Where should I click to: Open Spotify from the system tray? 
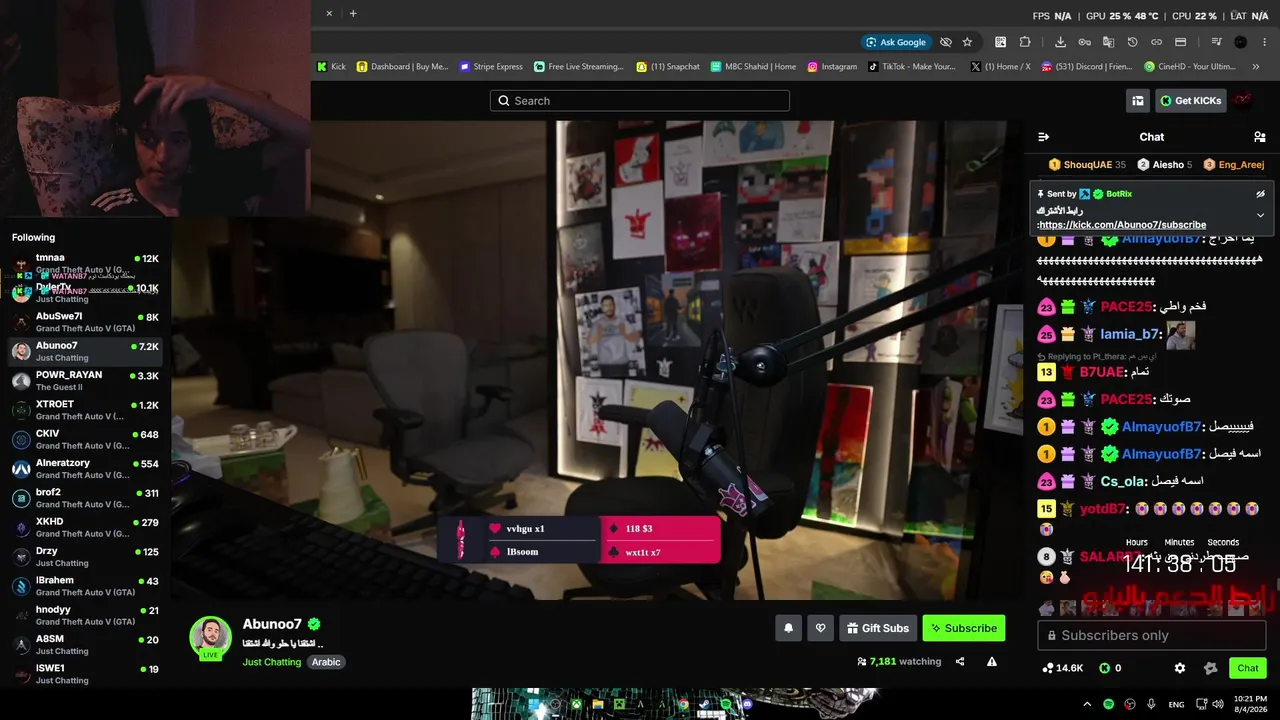[x=1108, y=704]
